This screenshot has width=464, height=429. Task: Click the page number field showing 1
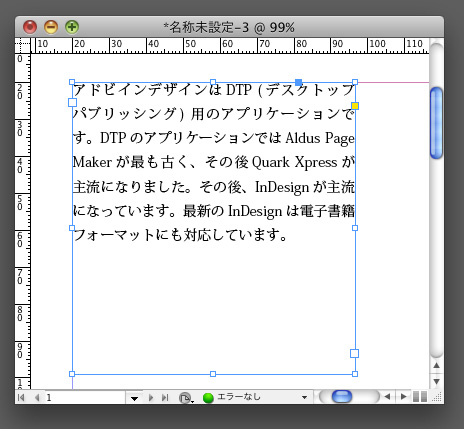click(85, 397)
